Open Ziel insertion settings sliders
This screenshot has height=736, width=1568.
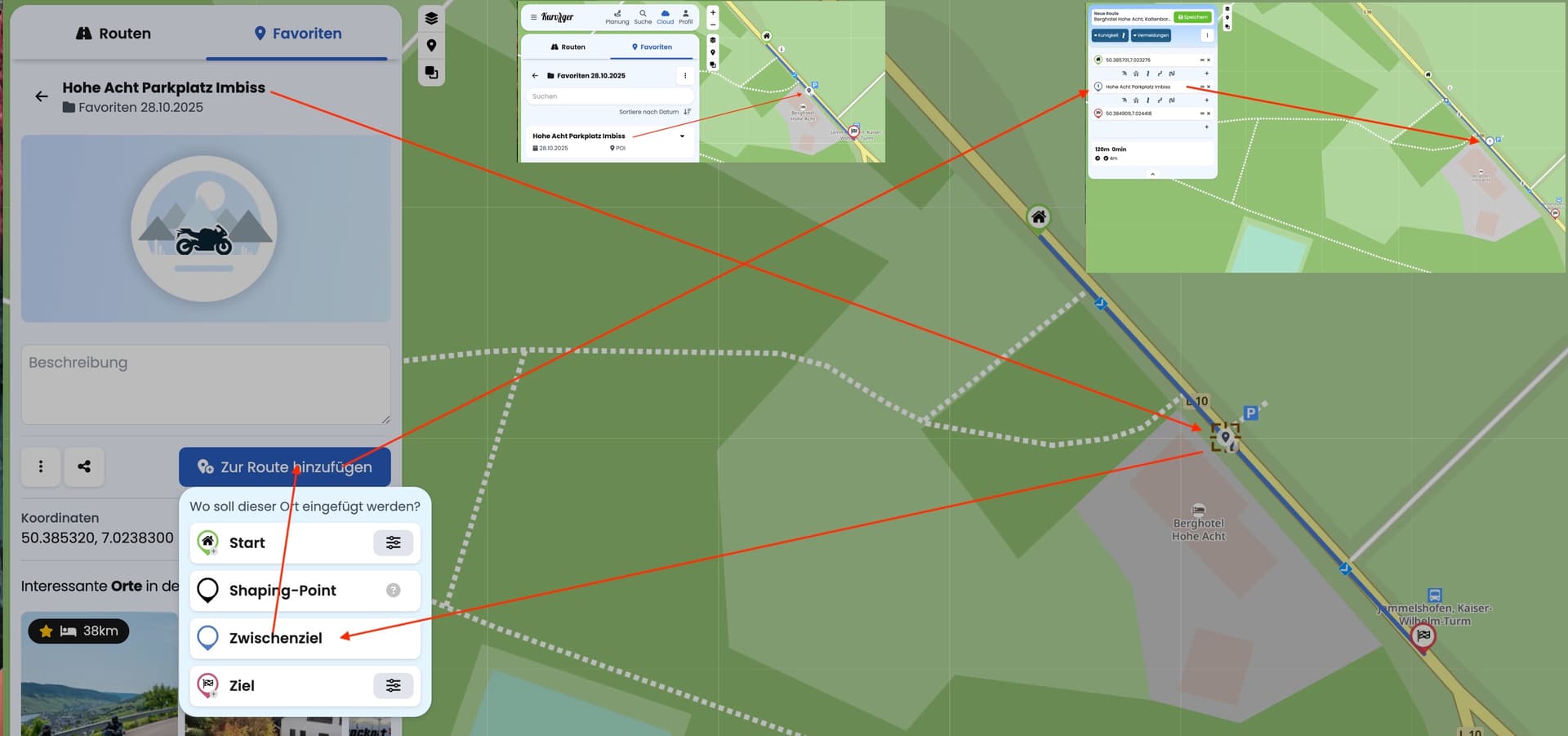click(x=393, y=685)
